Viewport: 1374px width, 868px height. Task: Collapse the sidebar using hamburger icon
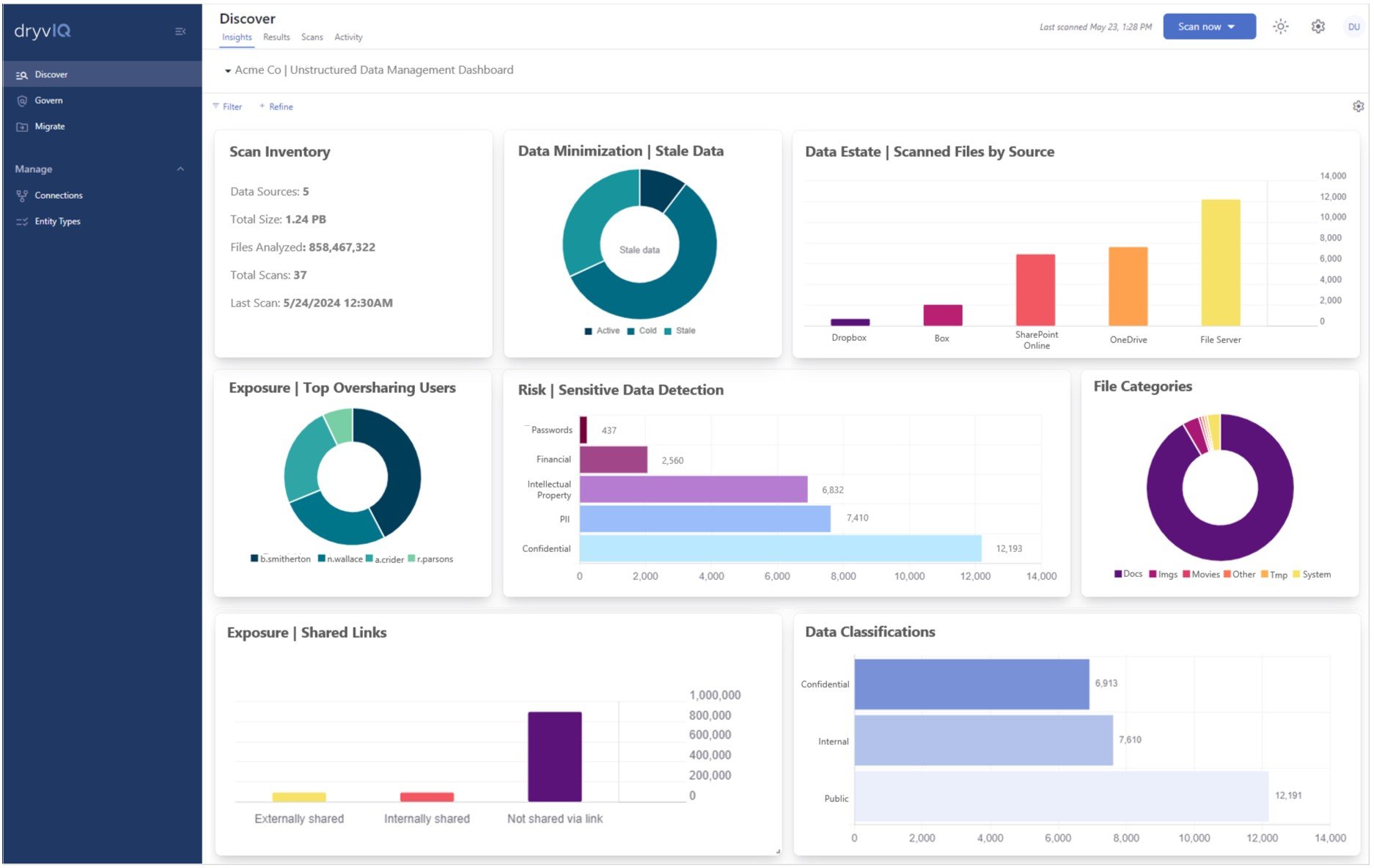click(x=180, y=32)
